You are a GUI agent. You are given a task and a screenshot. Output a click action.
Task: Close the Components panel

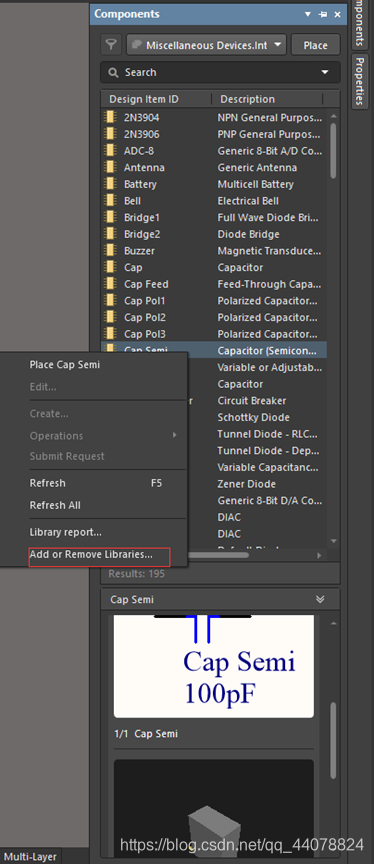point(338,14)
